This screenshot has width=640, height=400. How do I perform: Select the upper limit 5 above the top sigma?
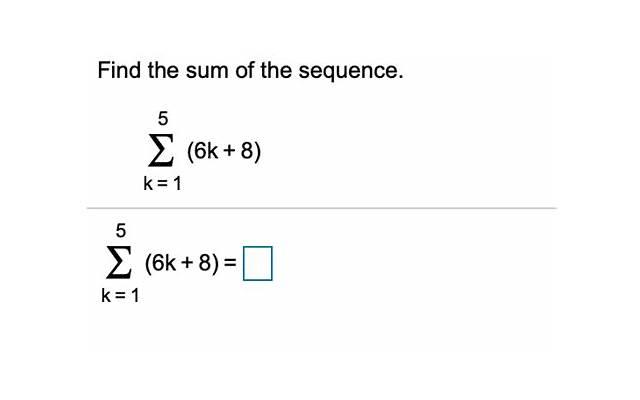point(163,119)
